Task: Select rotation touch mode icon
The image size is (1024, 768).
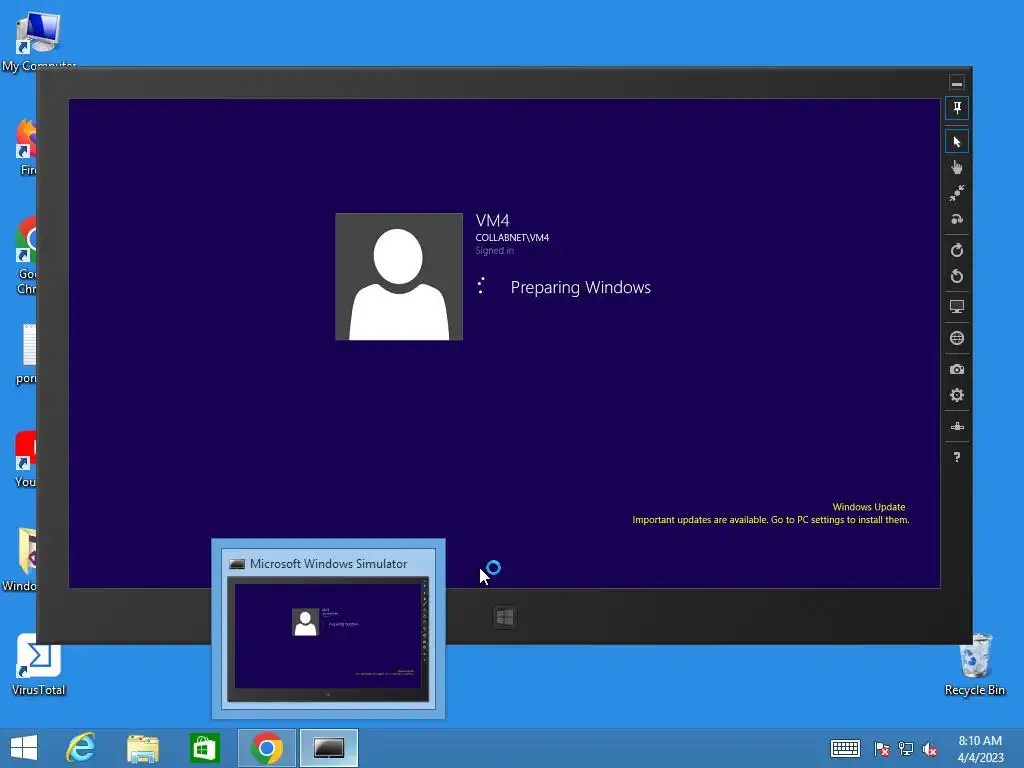Action: click(x=957, y=219)
